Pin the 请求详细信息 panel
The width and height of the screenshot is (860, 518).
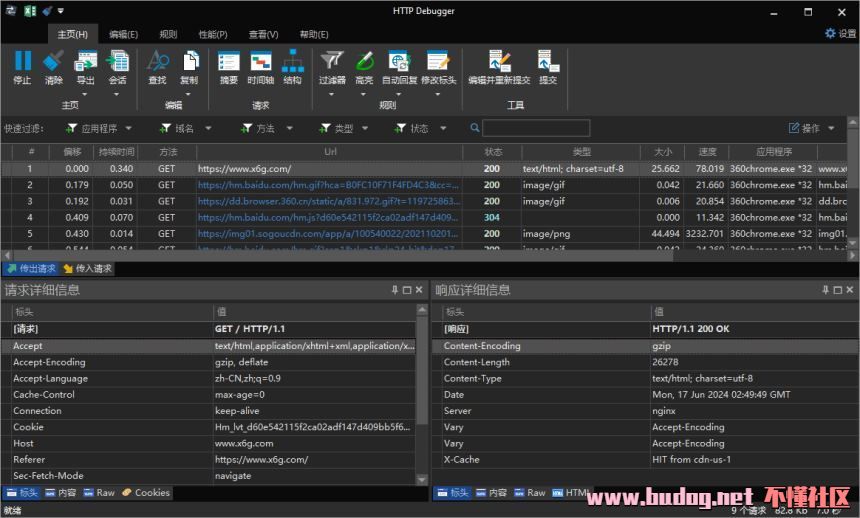[394, 290]
